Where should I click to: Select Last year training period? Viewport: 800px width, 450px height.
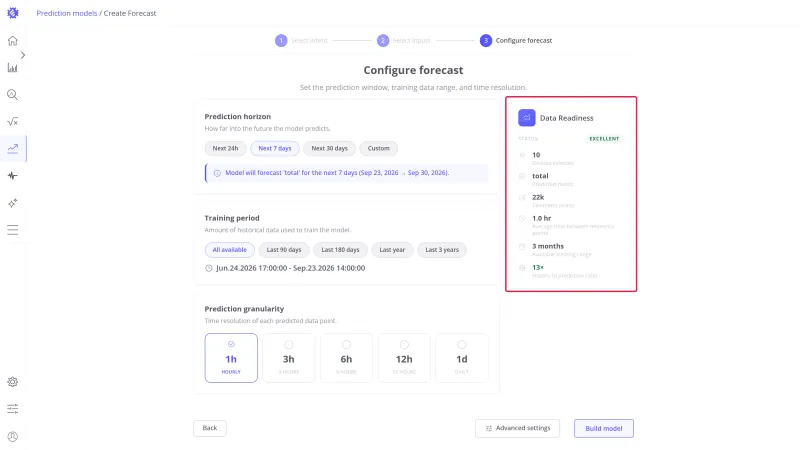[392, 250]
